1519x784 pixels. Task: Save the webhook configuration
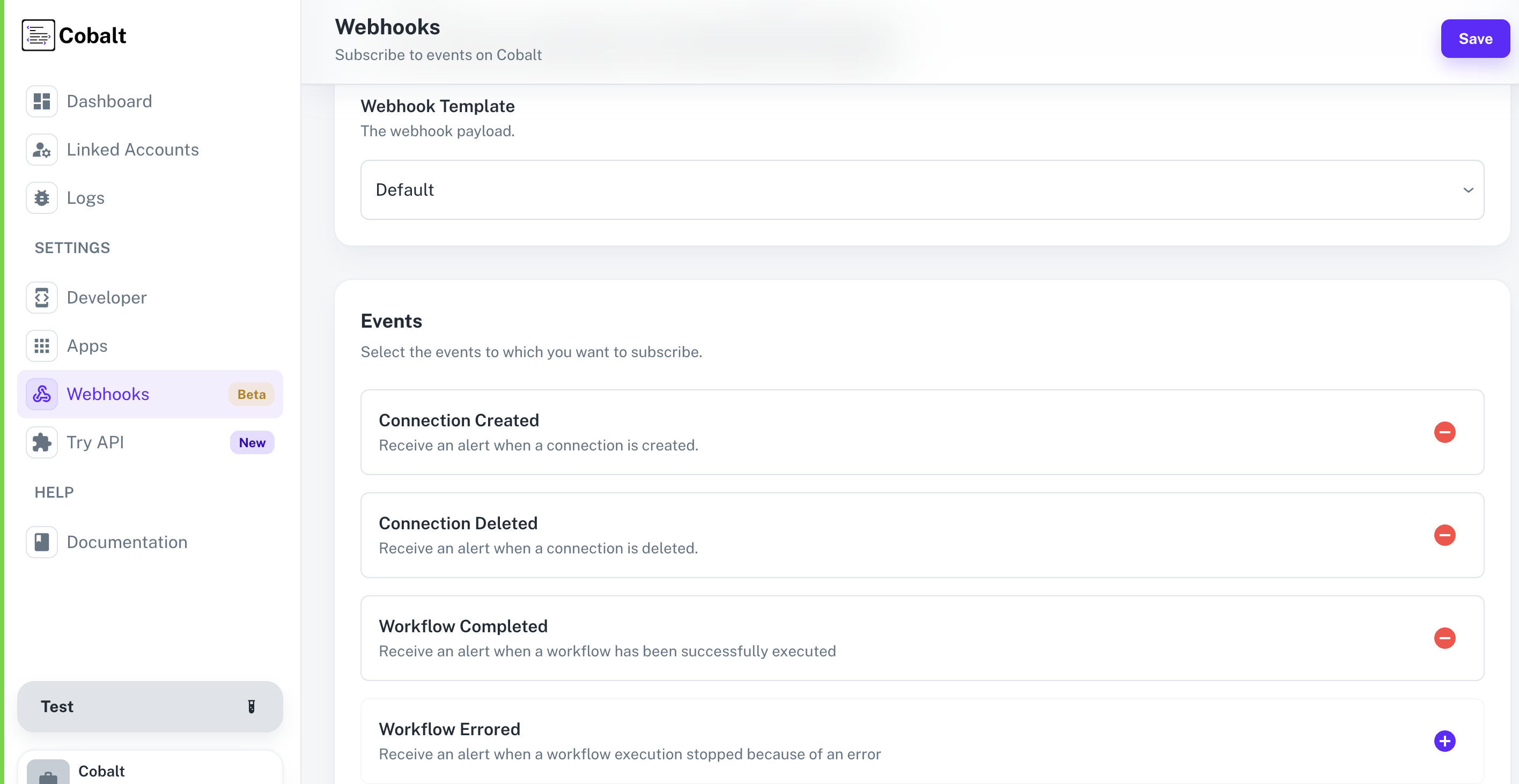tap(1475, 38)
